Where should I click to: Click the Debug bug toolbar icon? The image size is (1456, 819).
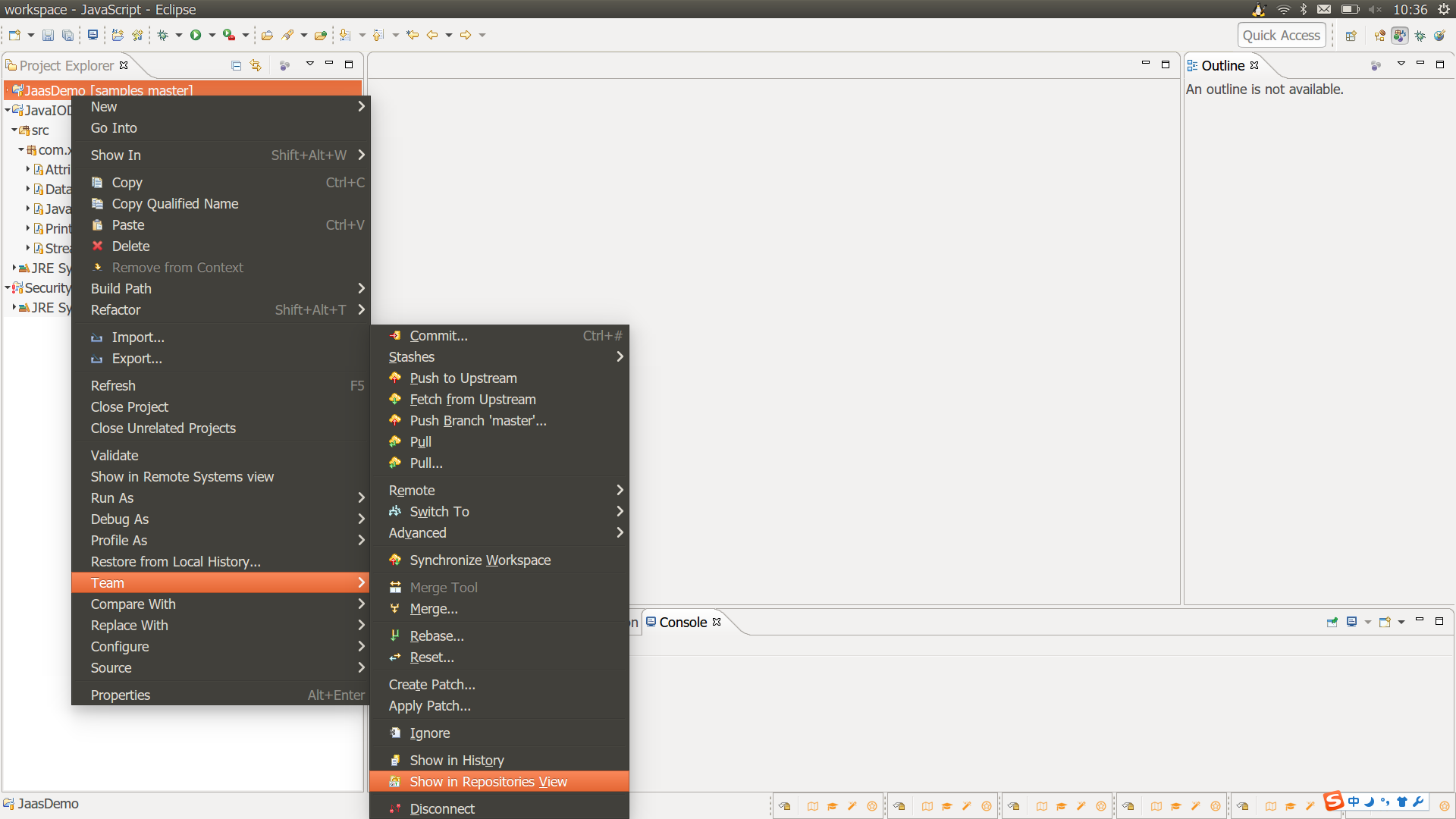[163, 35]
